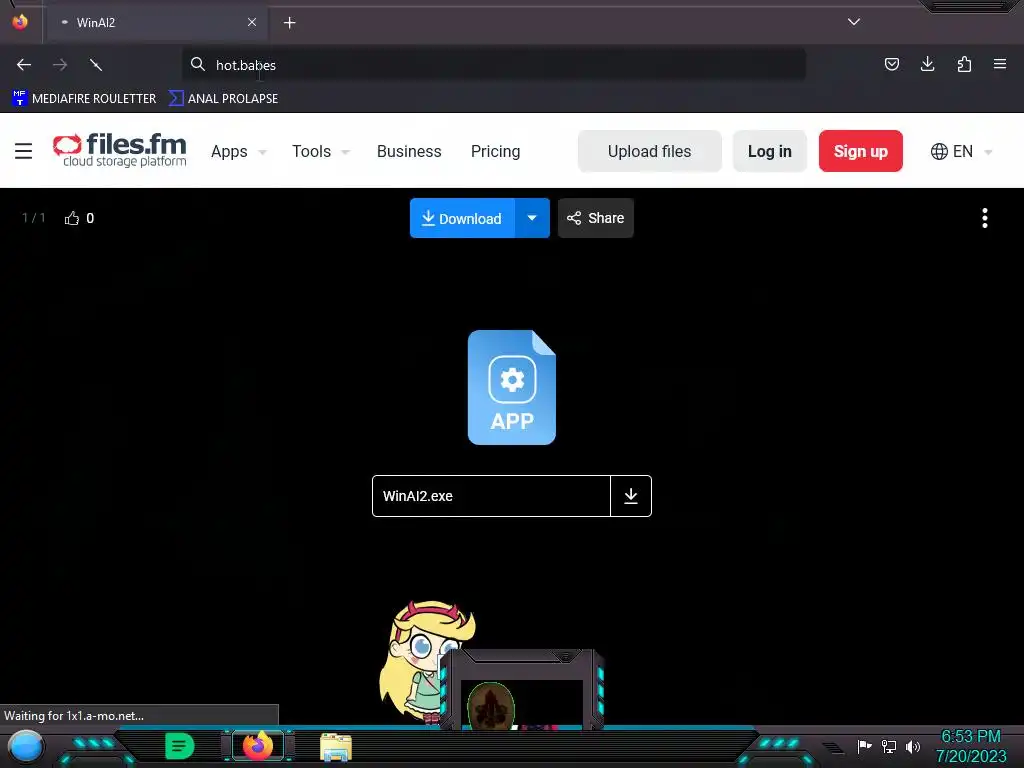Open File Explorer from the taskbar

tap(336, 747)
